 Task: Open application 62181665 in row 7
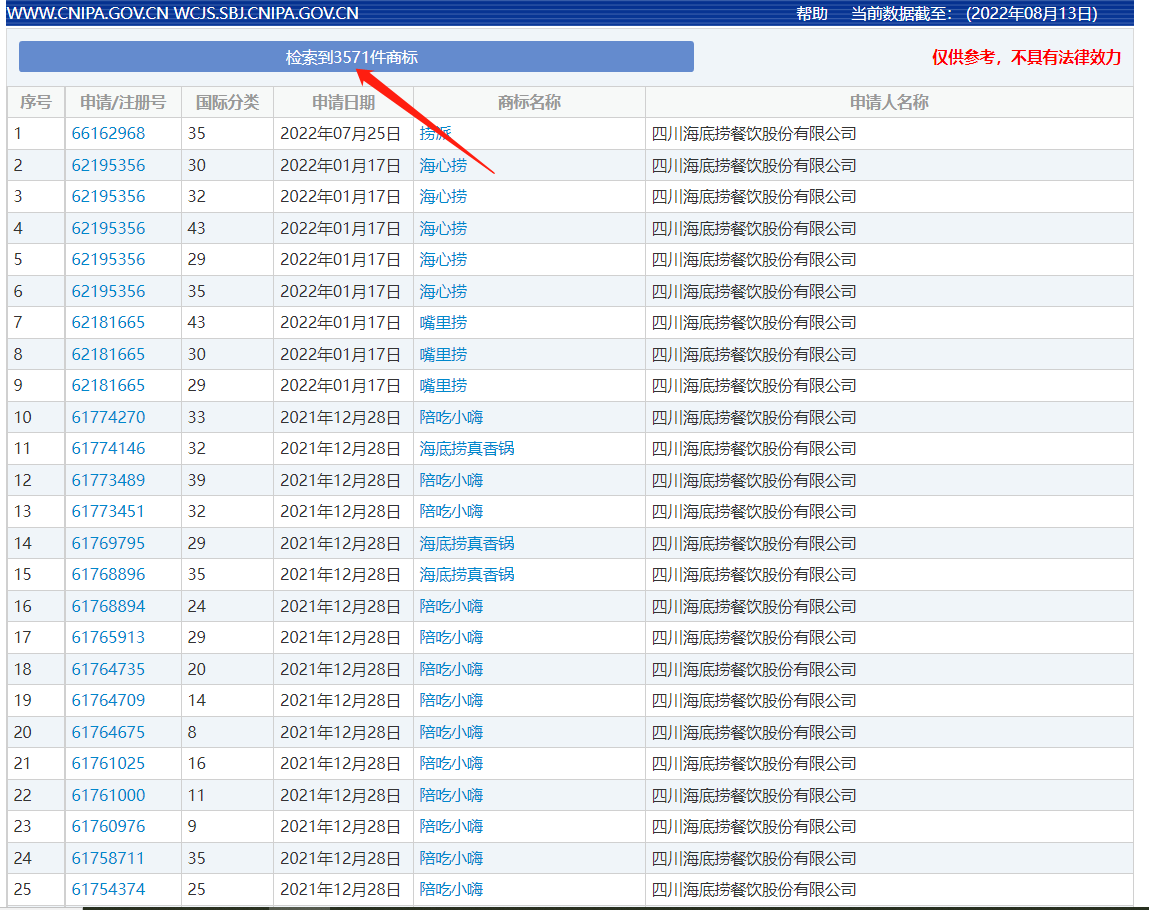(108, 322)
